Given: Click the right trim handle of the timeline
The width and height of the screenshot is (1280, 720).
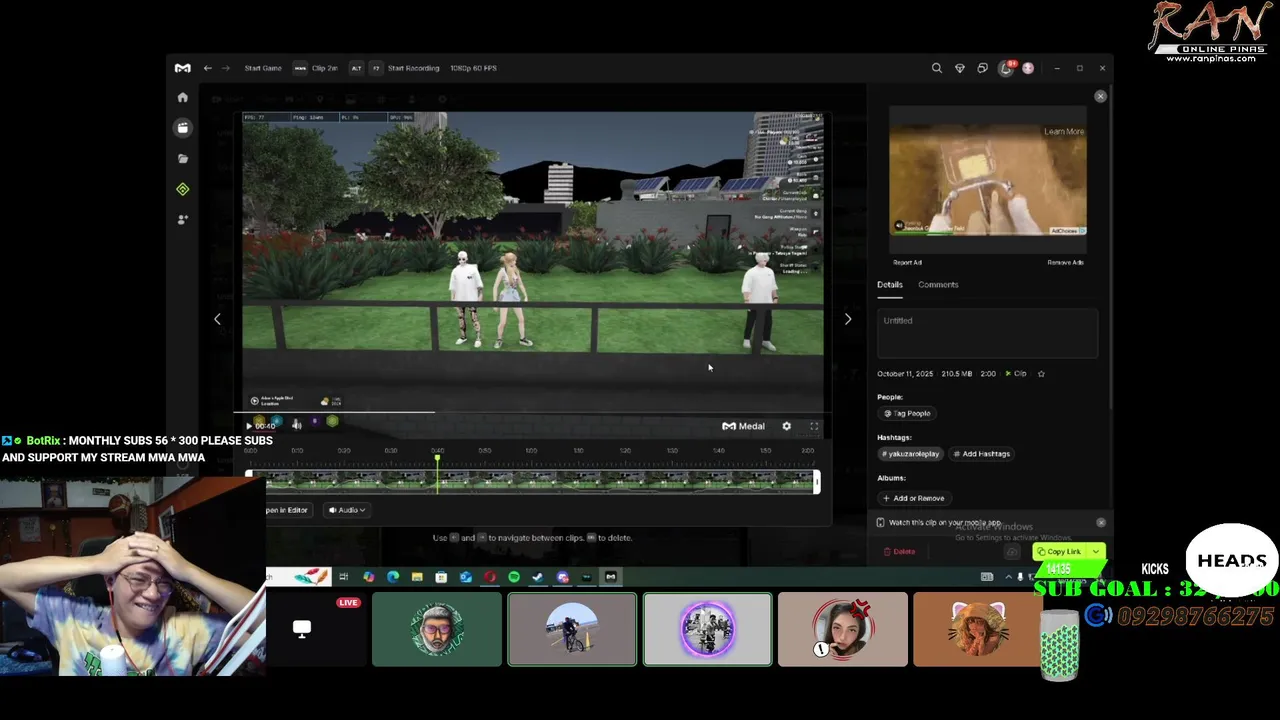Looking at the screenshot, I should click(x=817, y=482).
